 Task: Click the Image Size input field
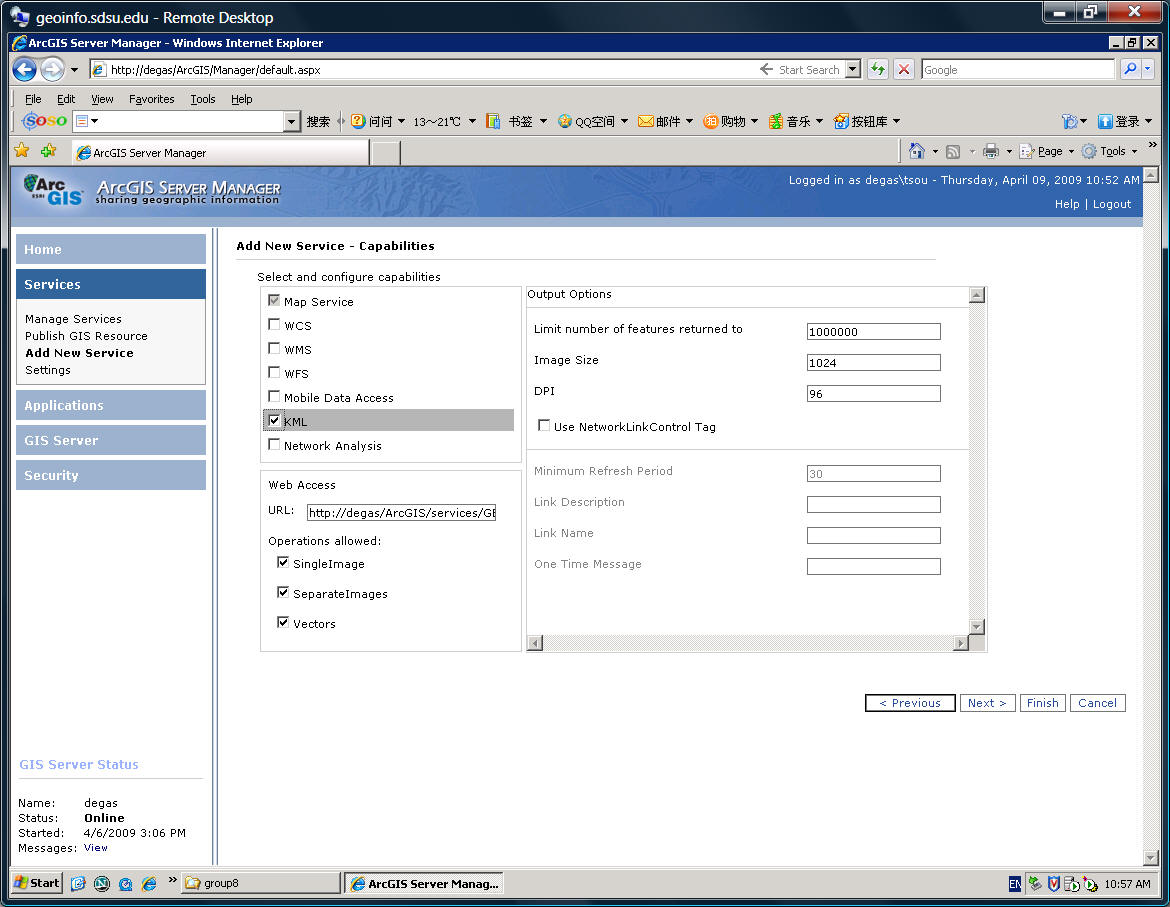coord(873,363)
